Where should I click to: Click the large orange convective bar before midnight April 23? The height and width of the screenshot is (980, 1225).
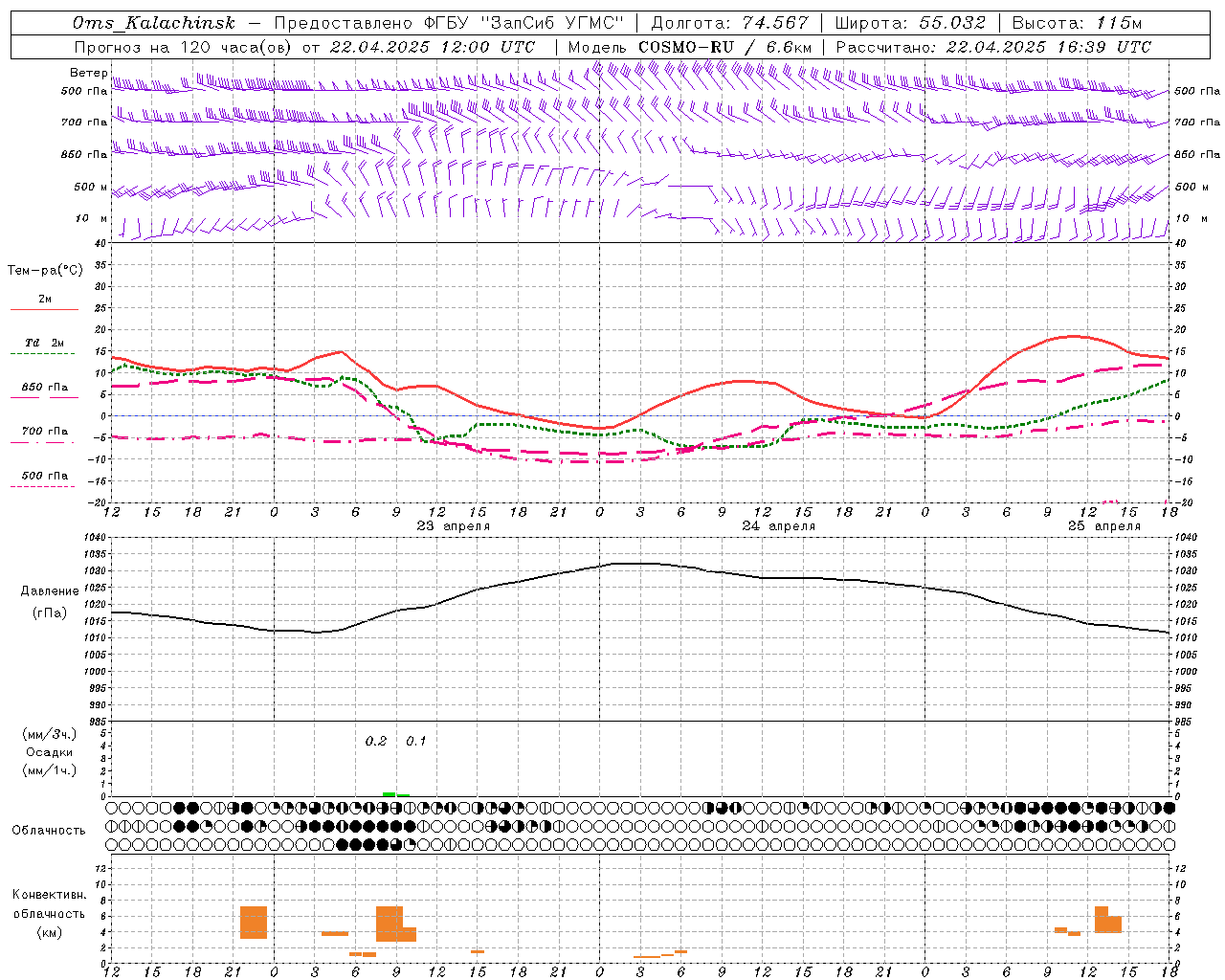pos(254,922)
